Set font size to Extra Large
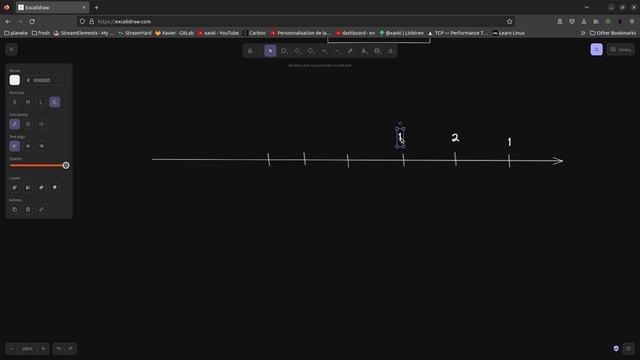 point(55,102)
